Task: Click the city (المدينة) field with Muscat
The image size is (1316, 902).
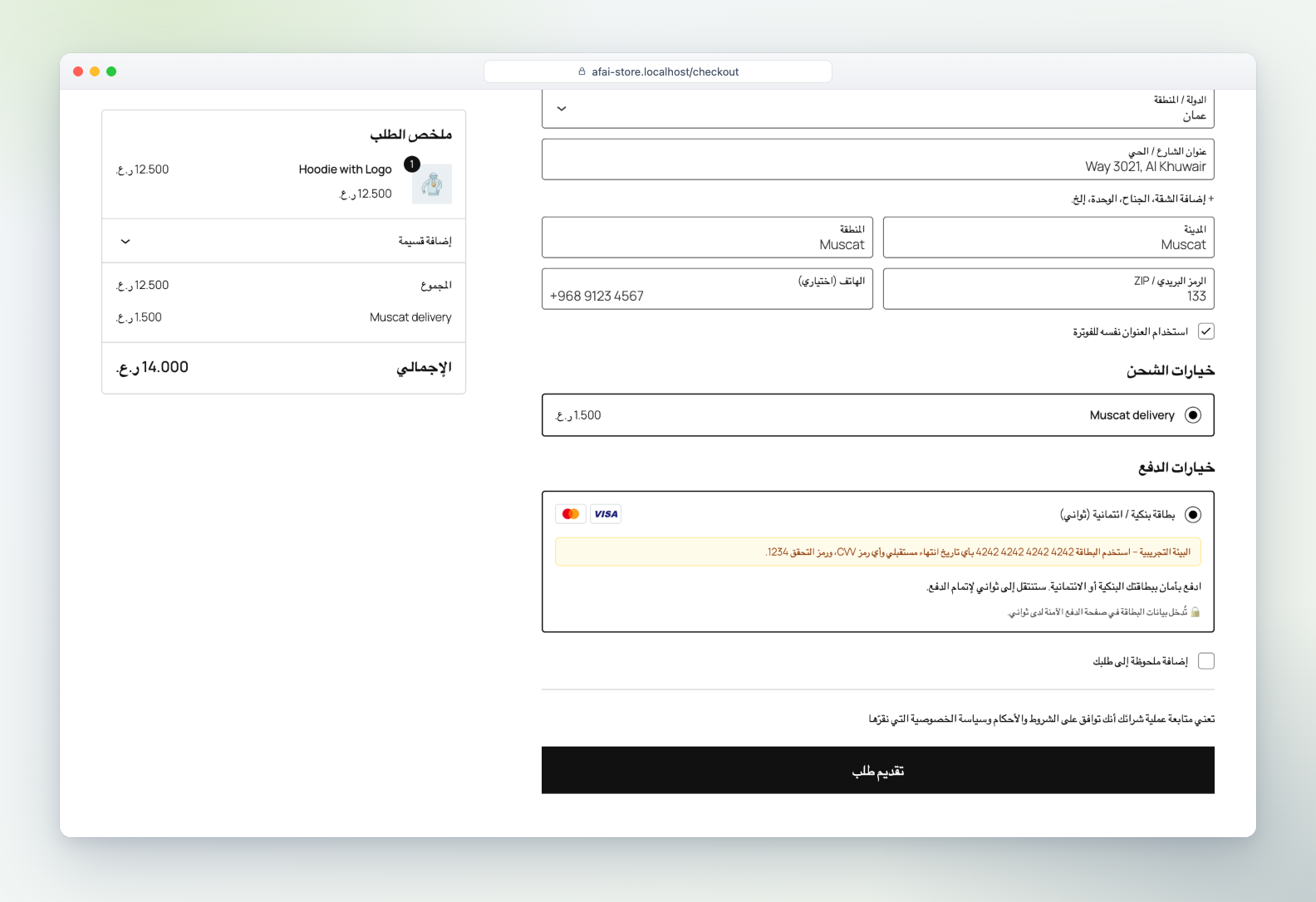Action: pos(1048,238)
